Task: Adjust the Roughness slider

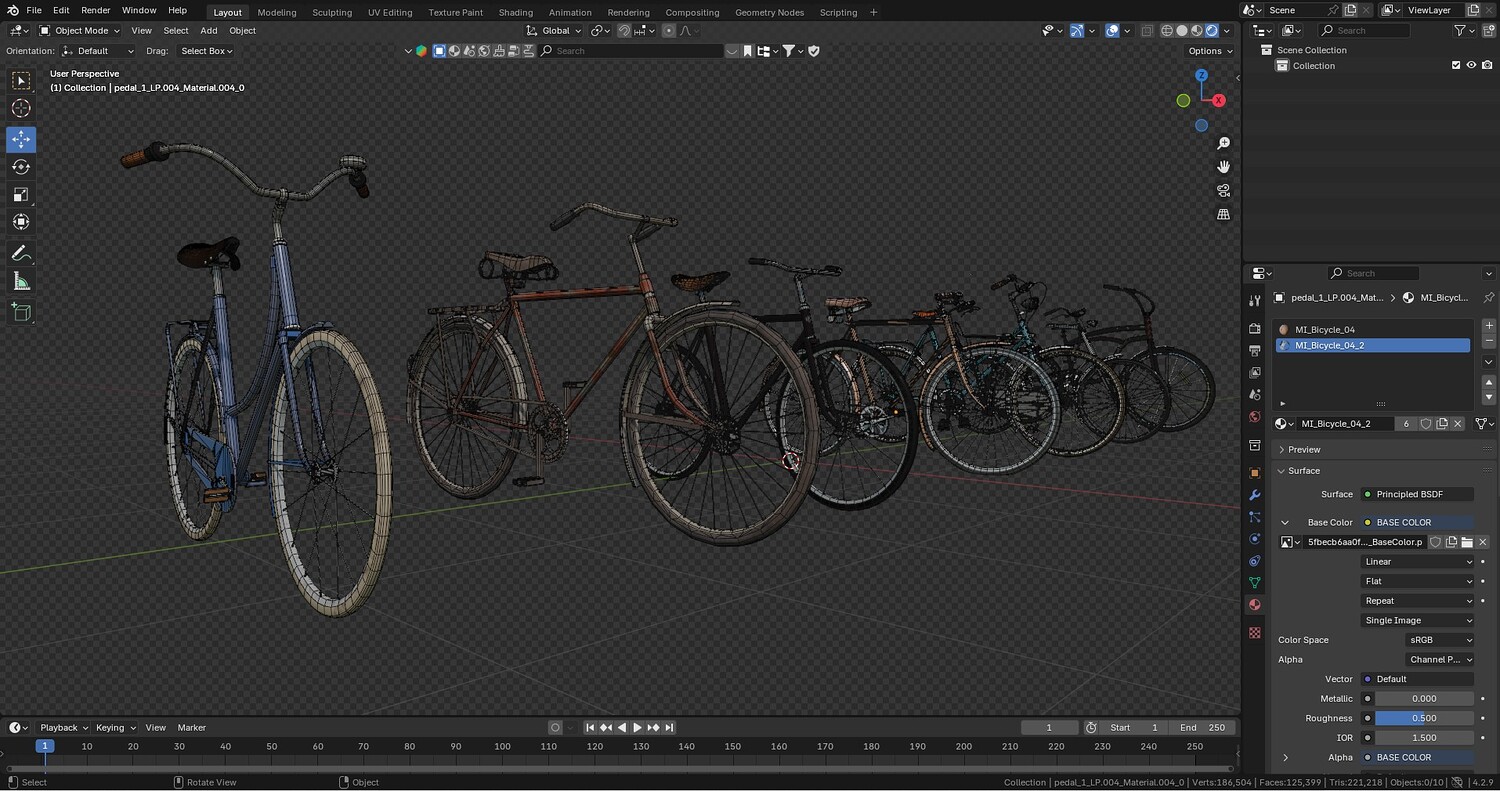Action: (1424, 718)
